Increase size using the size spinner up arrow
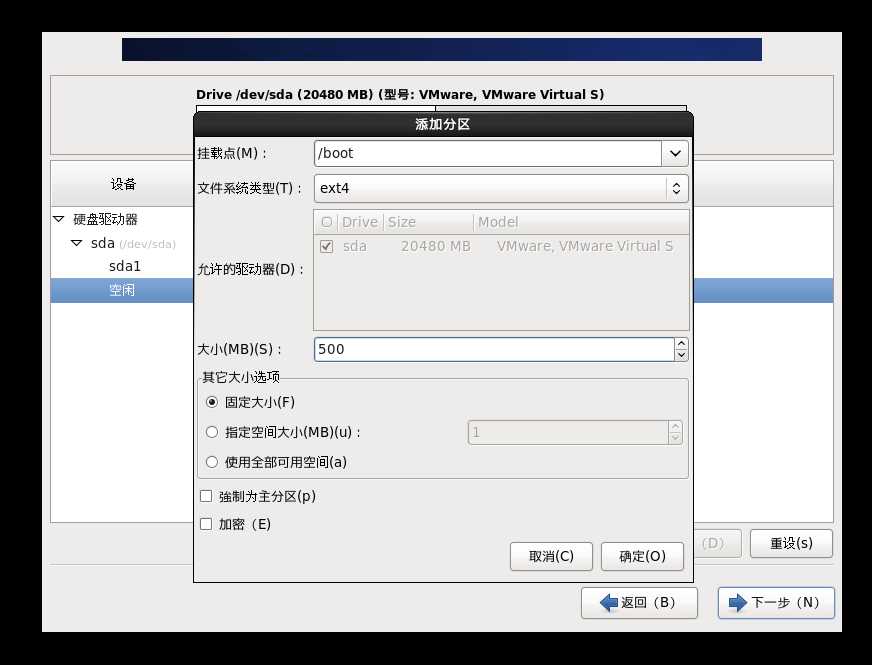Viewport: 872px width, 665px height. coord(681,344)
